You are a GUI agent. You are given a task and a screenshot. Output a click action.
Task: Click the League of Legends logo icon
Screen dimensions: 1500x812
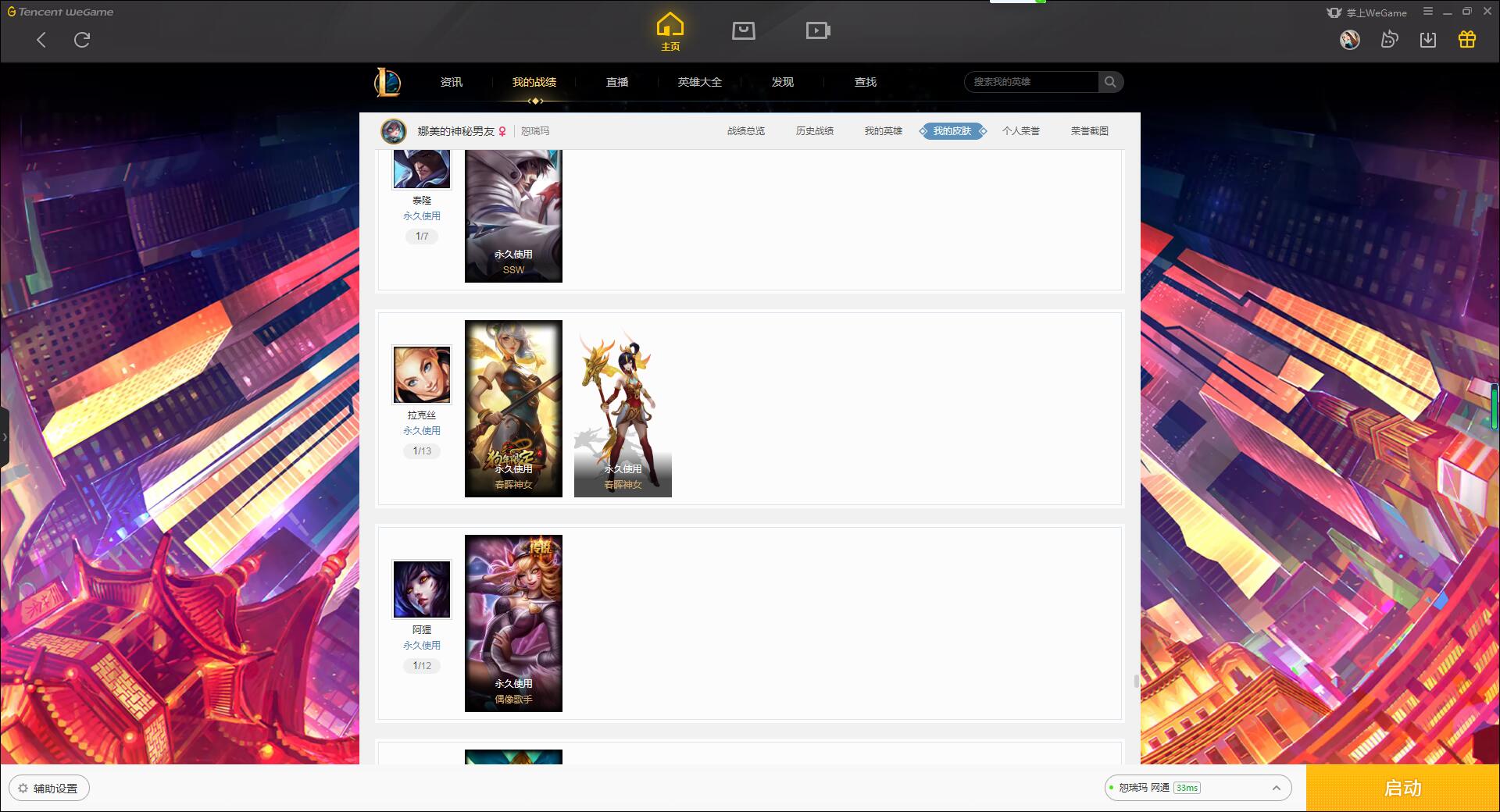click(387, 82)
